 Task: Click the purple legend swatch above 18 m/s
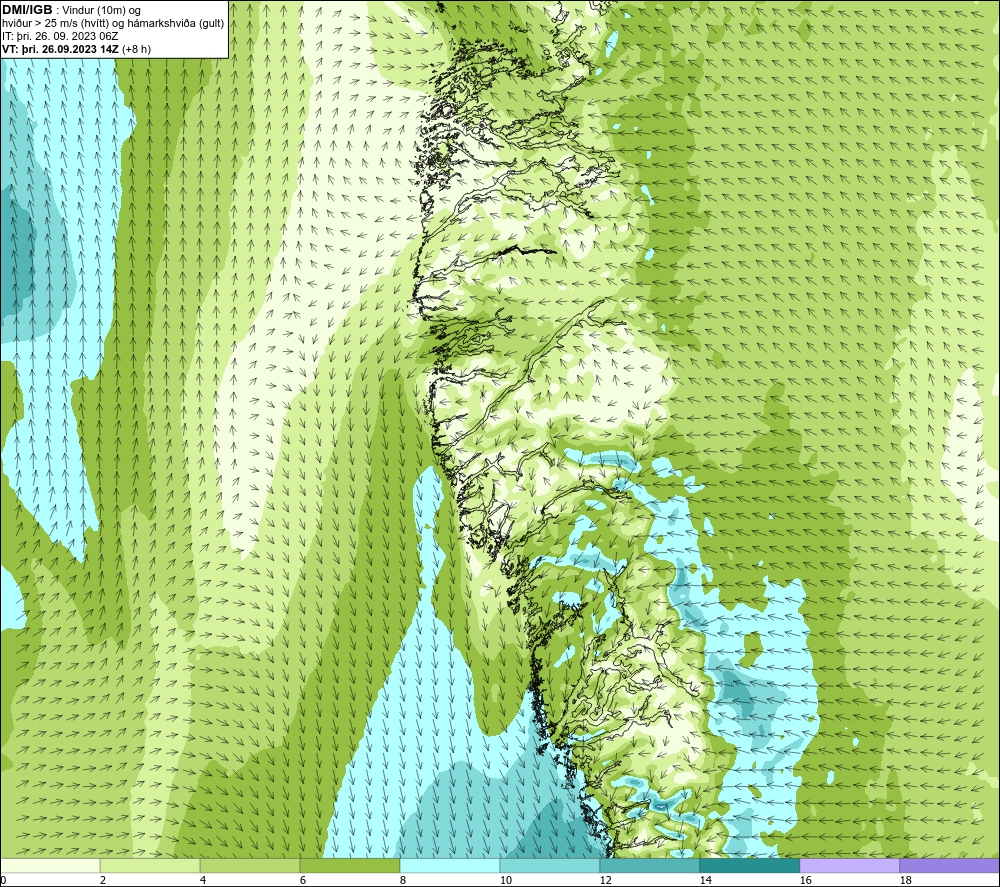(x=950, y=865)
